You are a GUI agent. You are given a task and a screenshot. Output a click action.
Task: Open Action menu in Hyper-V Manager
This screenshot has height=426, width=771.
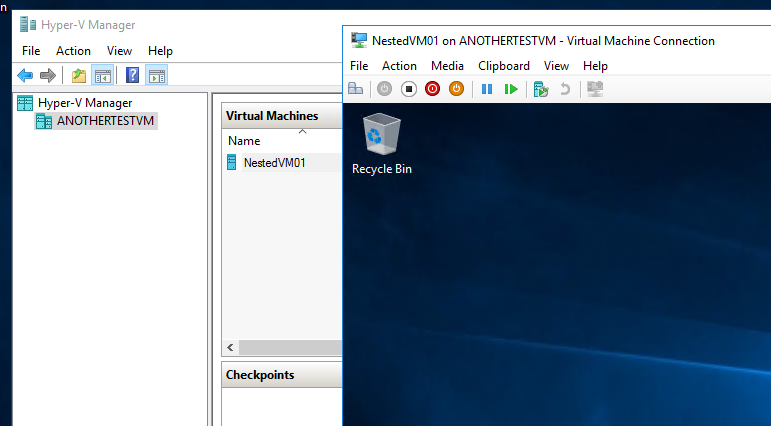[73, 51]
